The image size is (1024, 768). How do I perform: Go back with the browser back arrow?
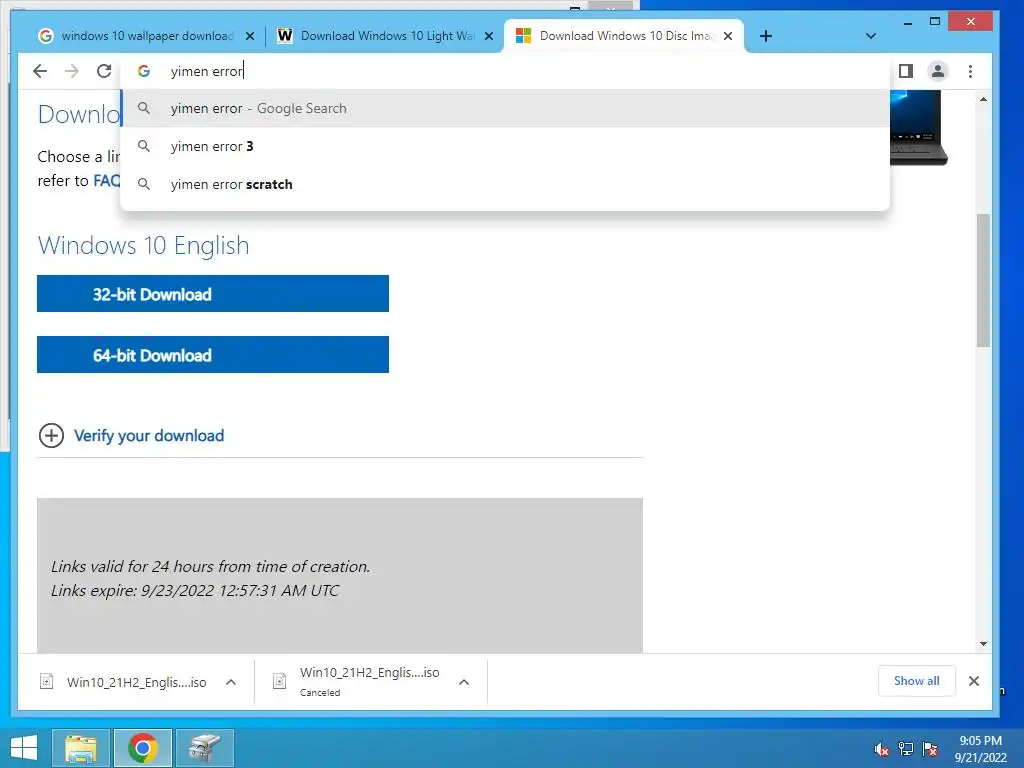click(x=40, y=71)
